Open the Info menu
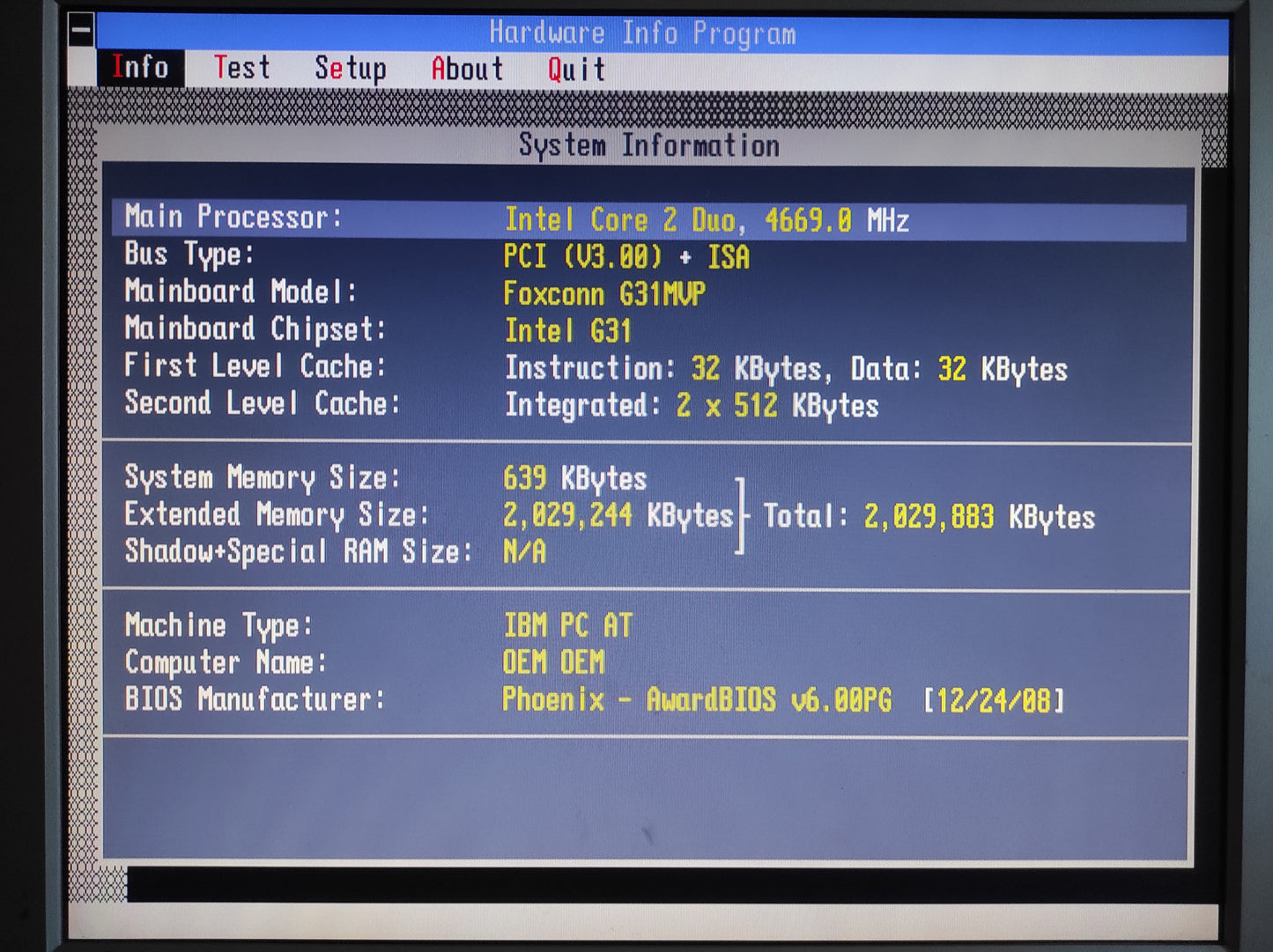This screenshot has height=952, width=1273. (140, 68)
